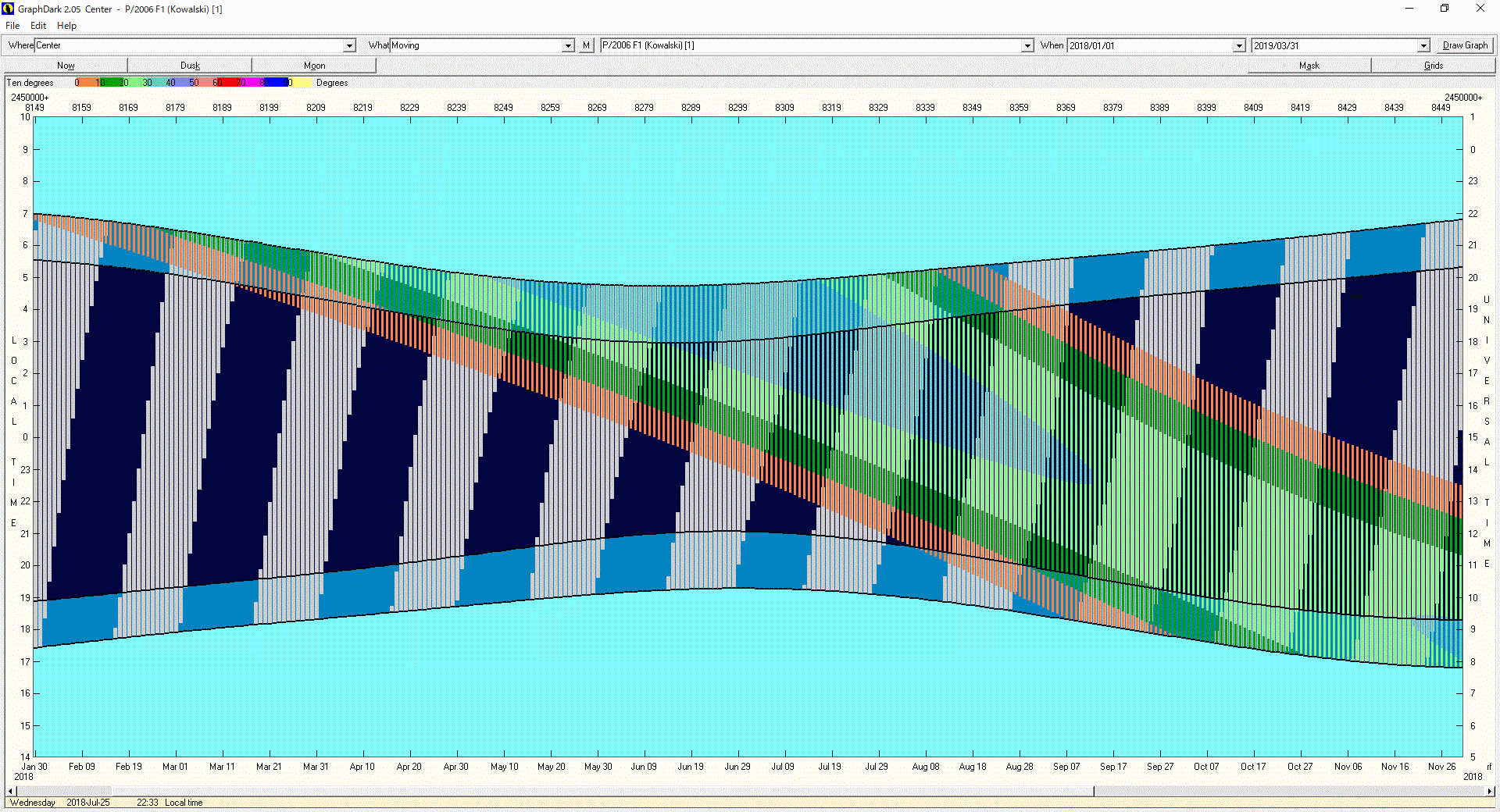This screenshot has width=1500, height=812.
Task: Click the light green 20-degree legend swatch
Action: click(x=134, y=83)
